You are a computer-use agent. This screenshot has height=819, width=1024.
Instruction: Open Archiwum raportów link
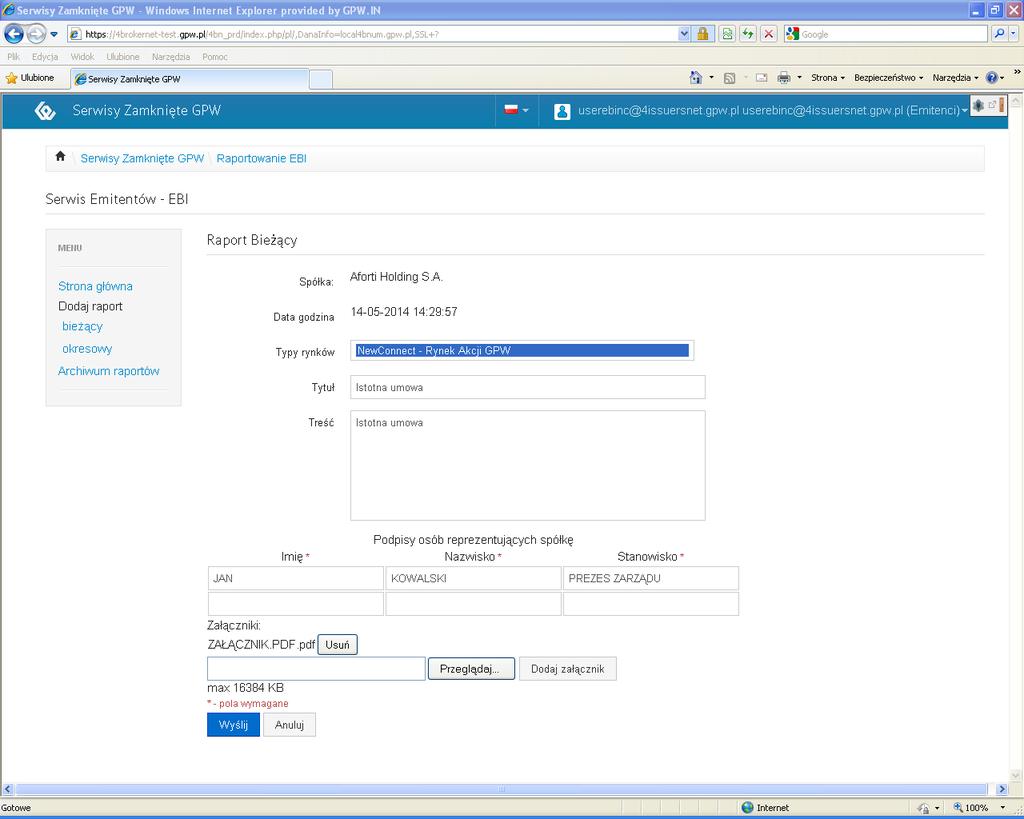pos(108,371)
